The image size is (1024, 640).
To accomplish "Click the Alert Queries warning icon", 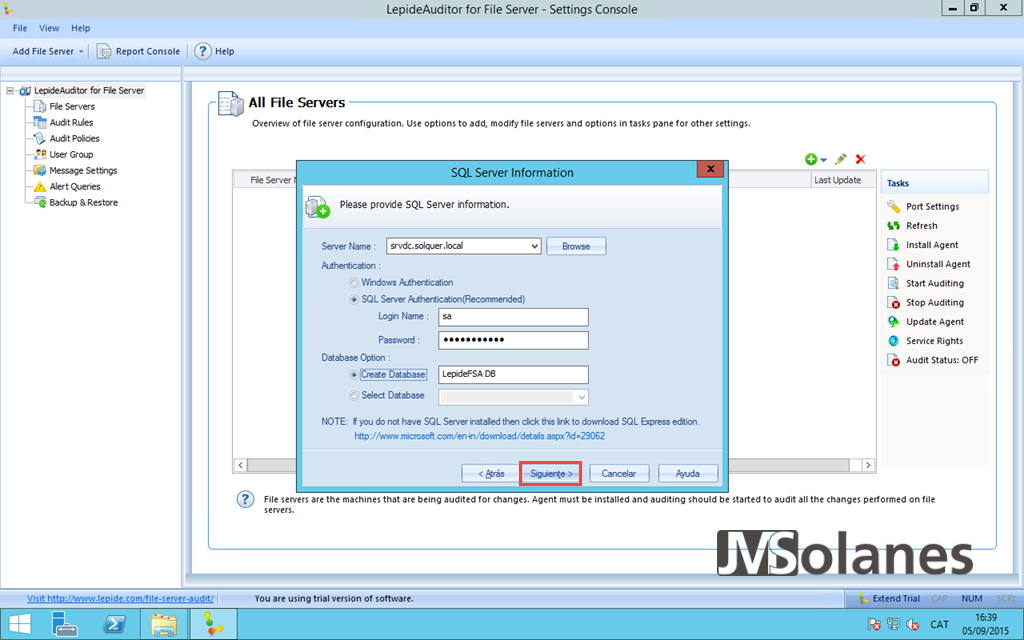I will pos(40,186).
